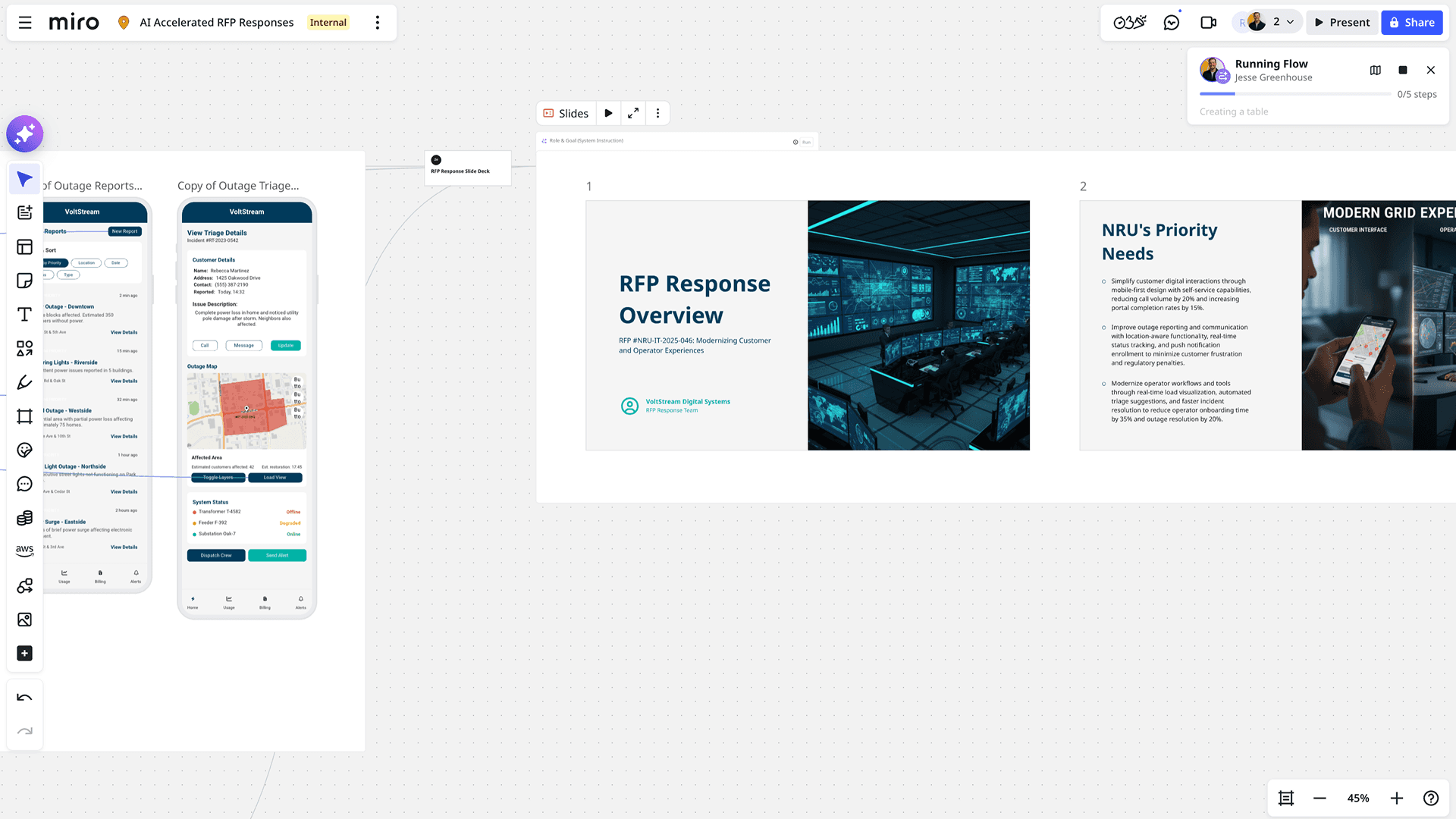Open the shapes and lines tool
Viewport: 1456px width, 819px height.
[x=25, y=348]
